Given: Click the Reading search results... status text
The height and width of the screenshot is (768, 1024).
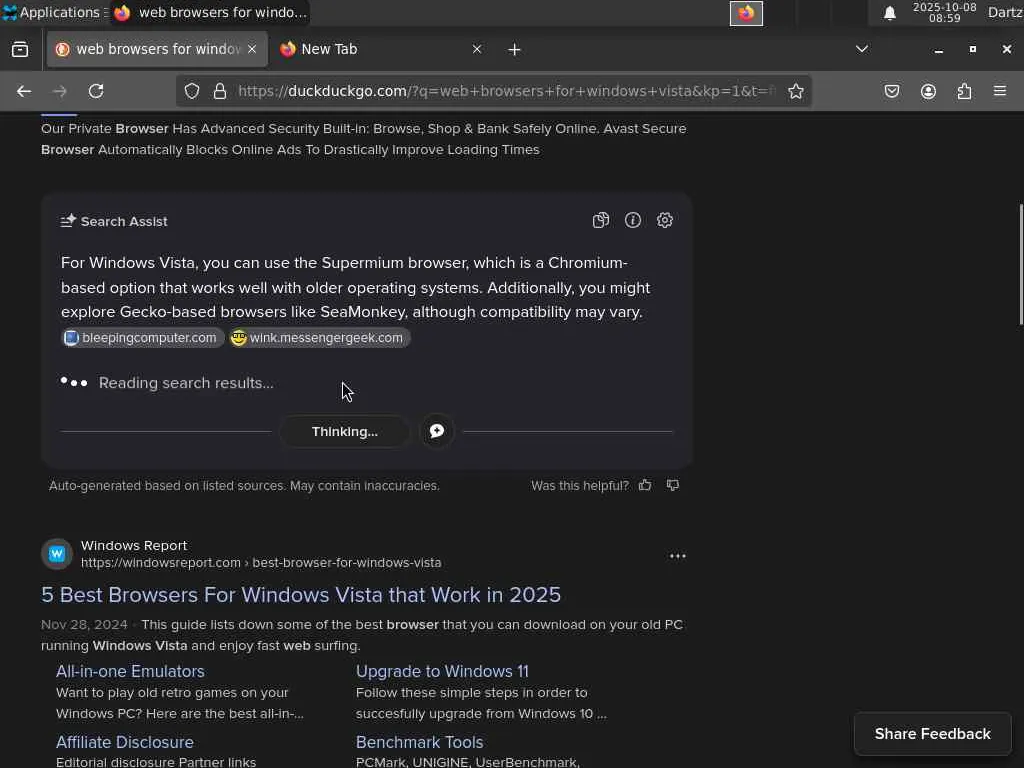Looking at the screenshot, I should coord(186,383).
